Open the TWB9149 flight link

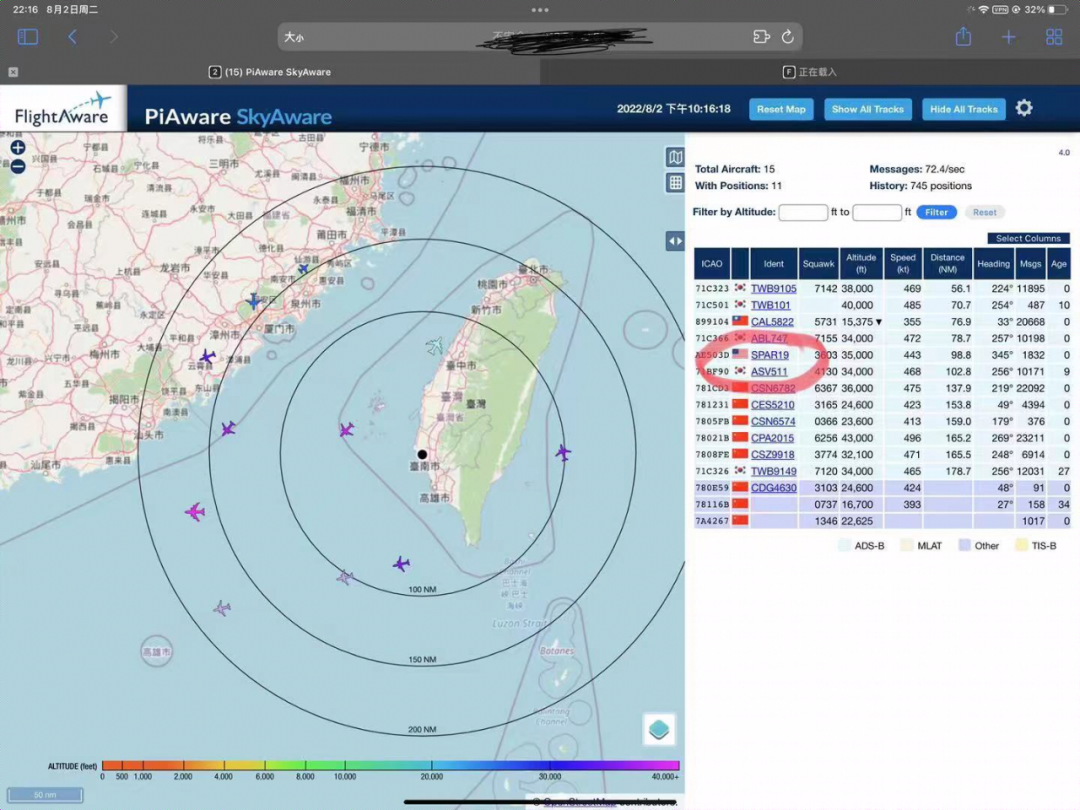pyautogui.click(x=773, y=471)
